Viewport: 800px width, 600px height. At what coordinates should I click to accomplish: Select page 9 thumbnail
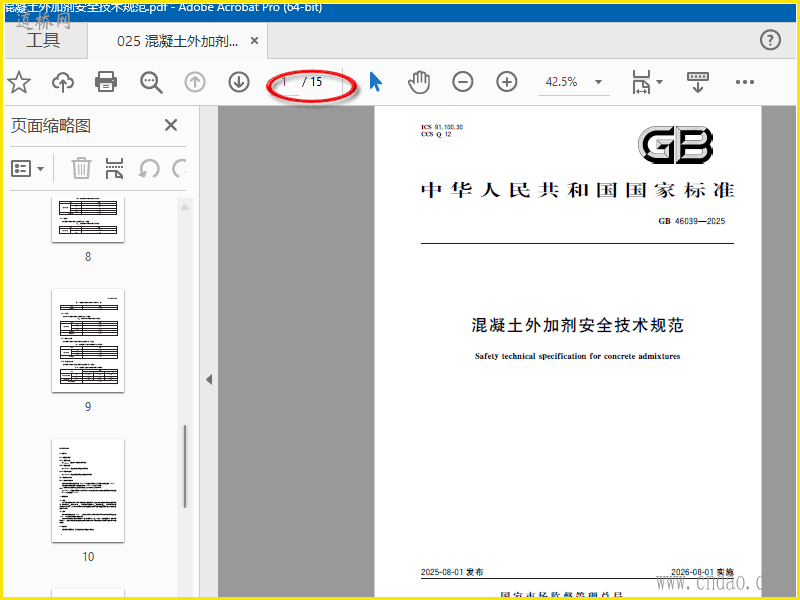click(88, 341)
